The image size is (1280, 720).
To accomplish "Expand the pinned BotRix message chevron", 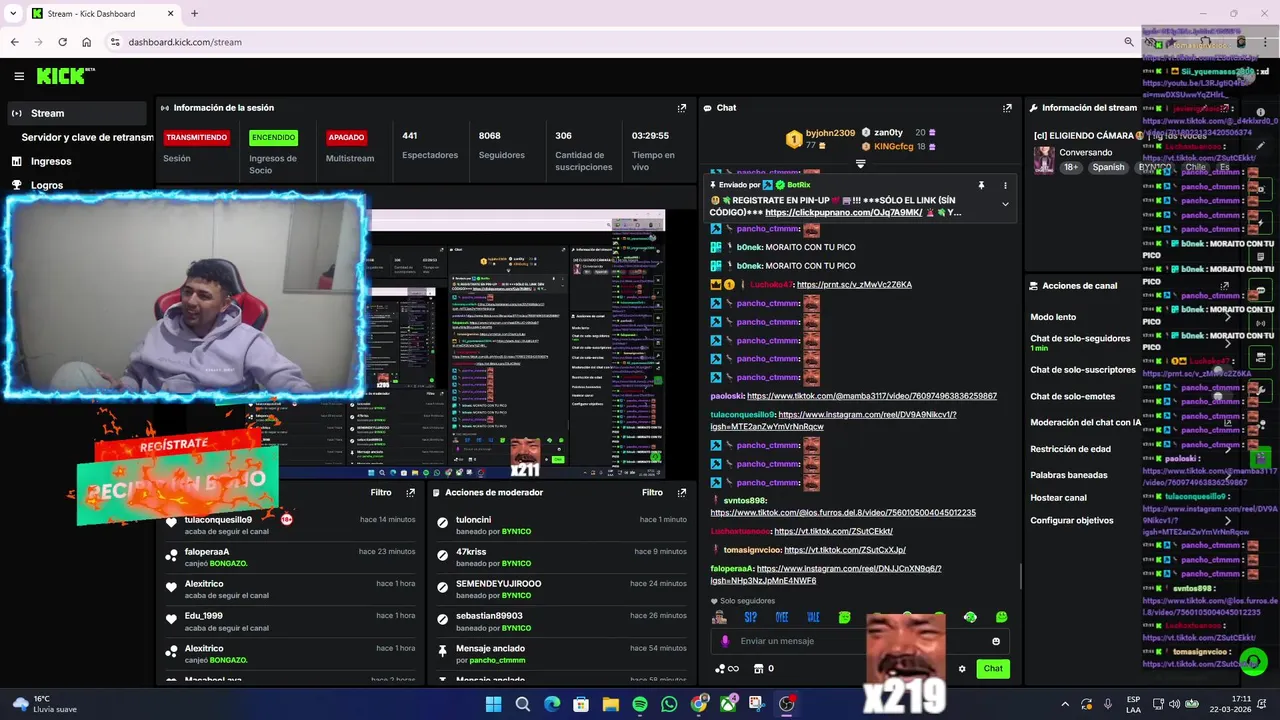I will (1005, 204).
